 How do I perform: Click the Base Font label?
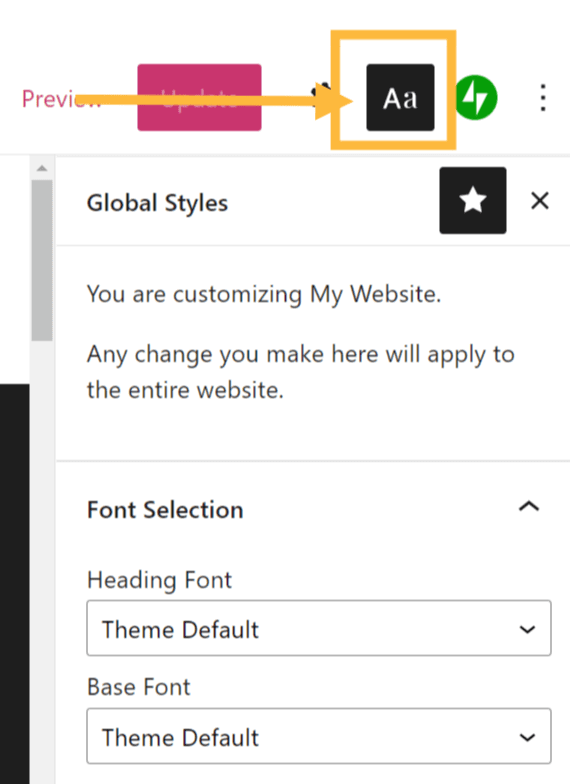tap(138, 687)
